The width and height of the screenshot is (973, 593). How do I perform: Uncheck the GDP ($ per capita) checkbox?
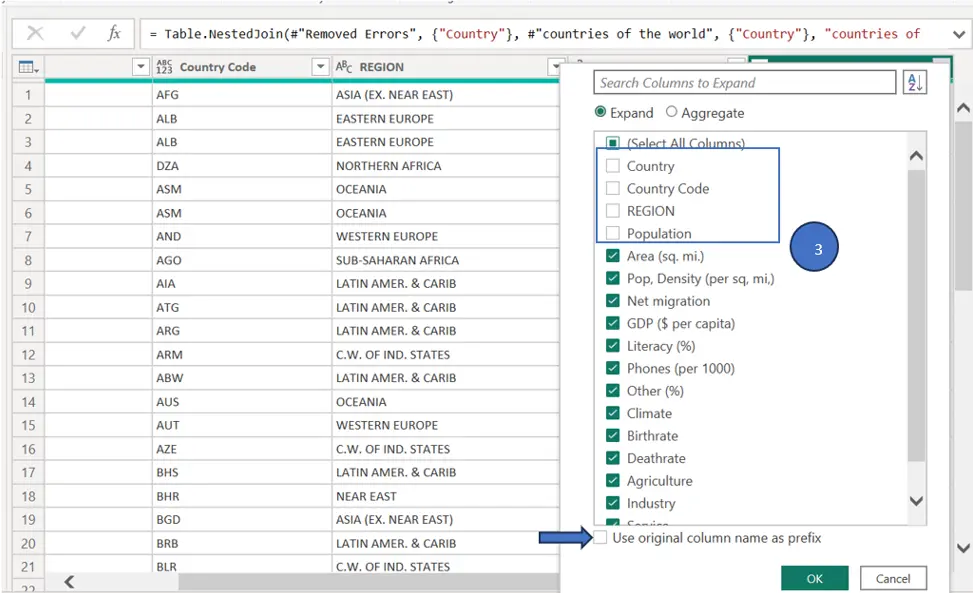(612, 323)
